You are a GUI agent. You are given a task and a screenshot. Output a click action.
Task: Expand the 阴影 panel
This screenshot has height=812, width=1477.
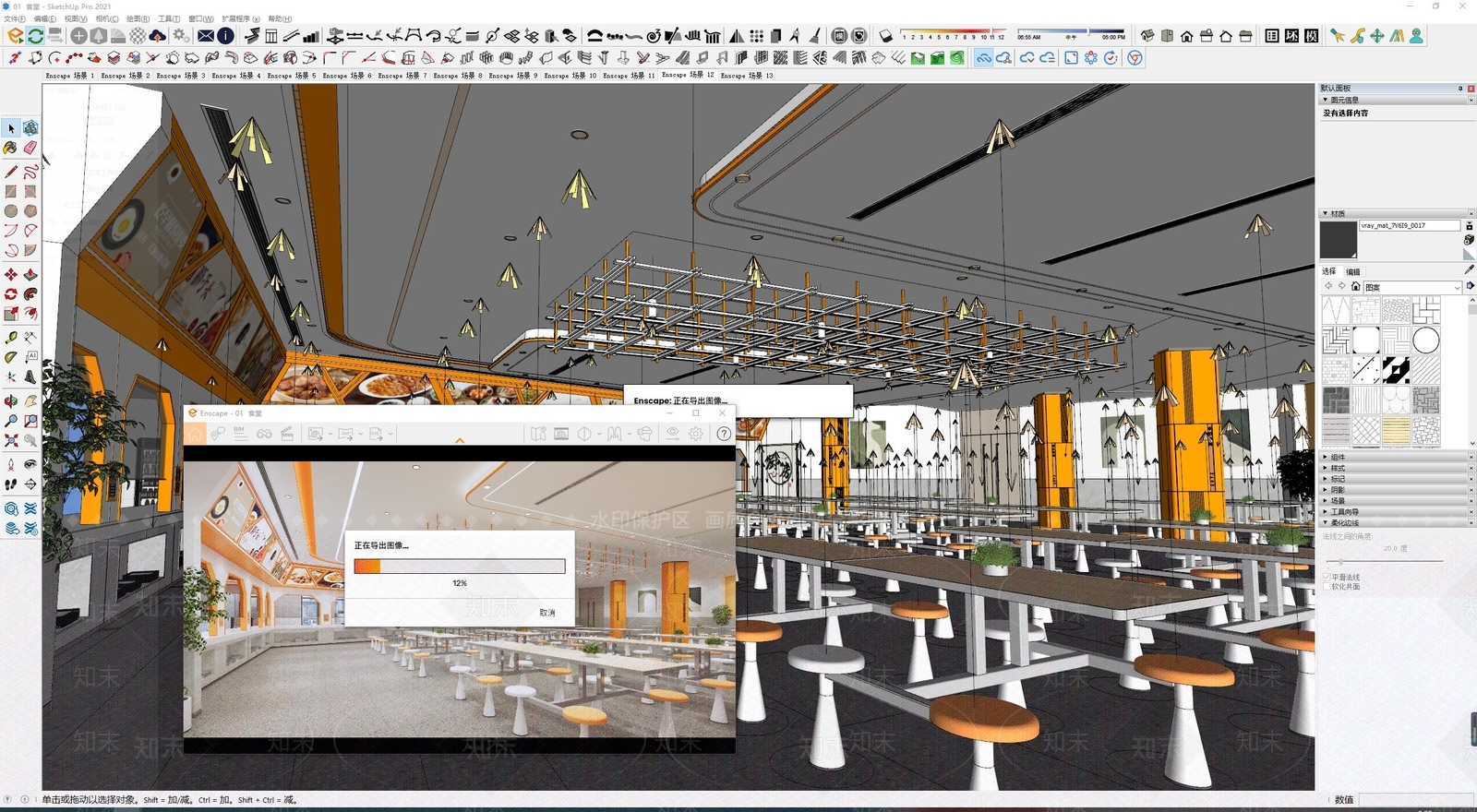click(x=1397, y=490)
